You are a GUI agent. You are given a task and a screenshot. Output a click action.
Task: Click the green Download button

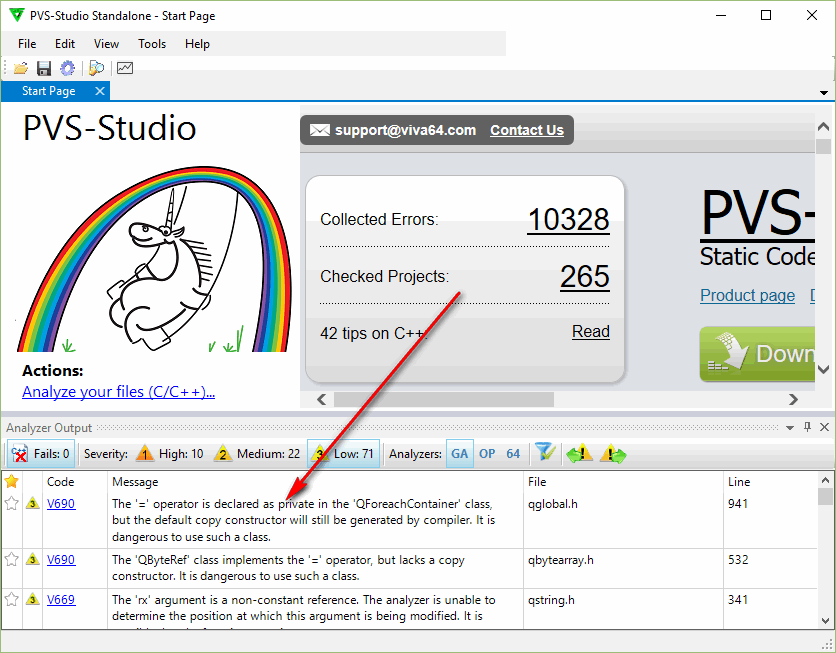click(x=757, y=353)
